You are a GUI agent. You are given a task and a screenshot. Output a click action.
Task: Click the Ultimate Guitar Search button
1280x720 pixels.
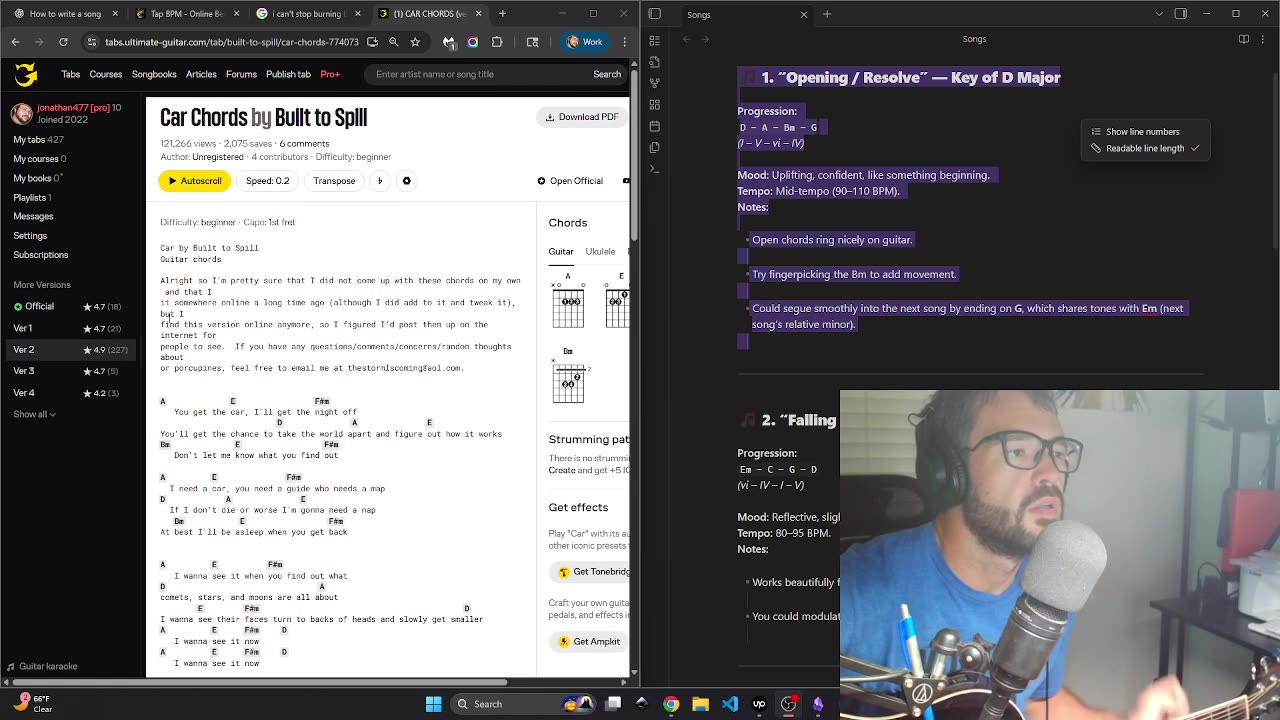pyautogui.click(x=607, y=74)
